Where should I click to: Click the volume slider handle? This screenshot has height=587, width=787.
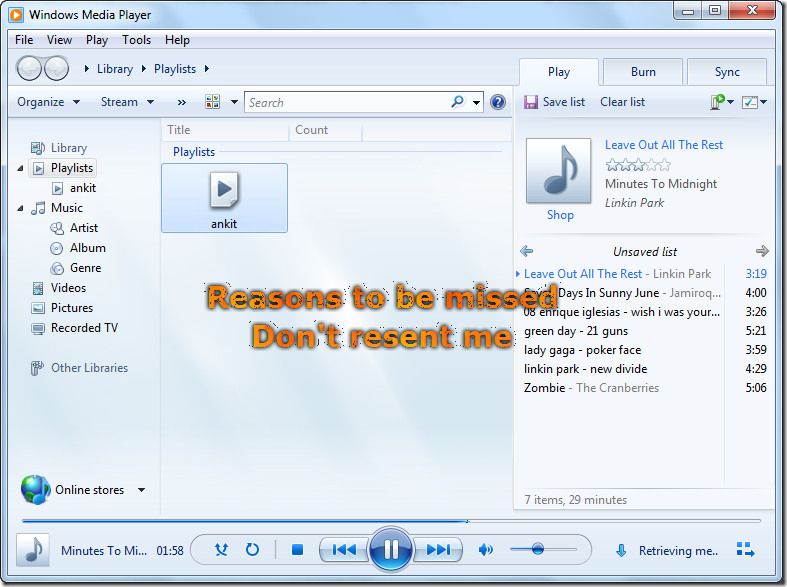(x=538, y=549)
